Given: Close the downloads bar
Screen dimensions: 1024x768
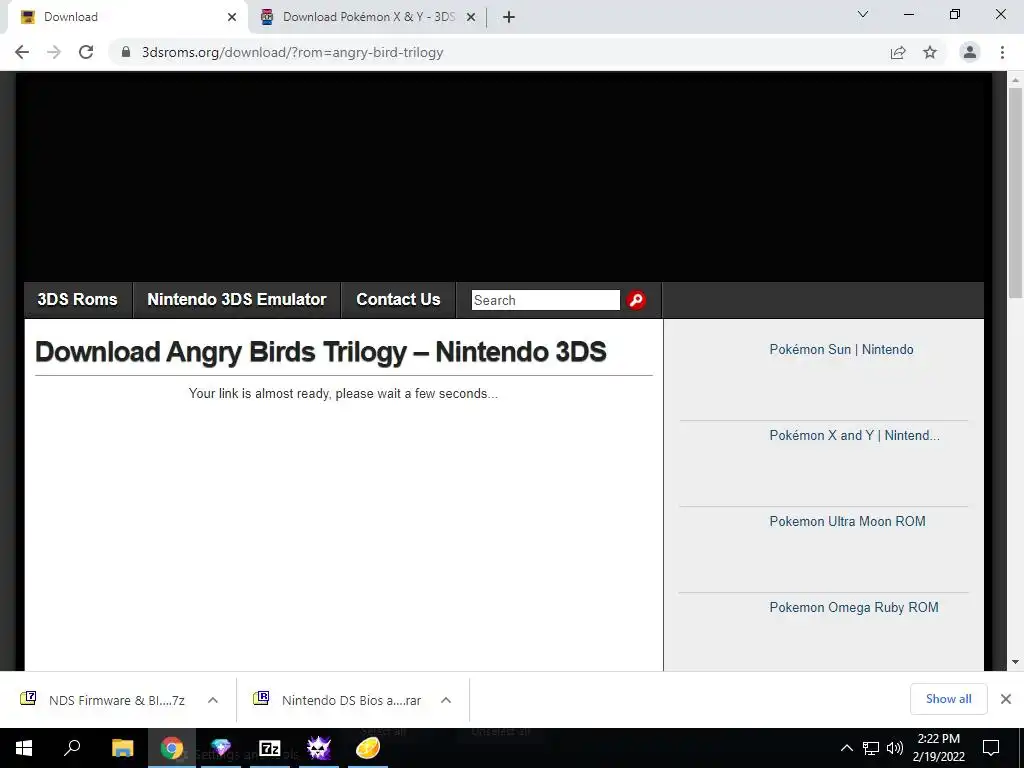Looking at the screenshot, I should tap(1006, 699).
